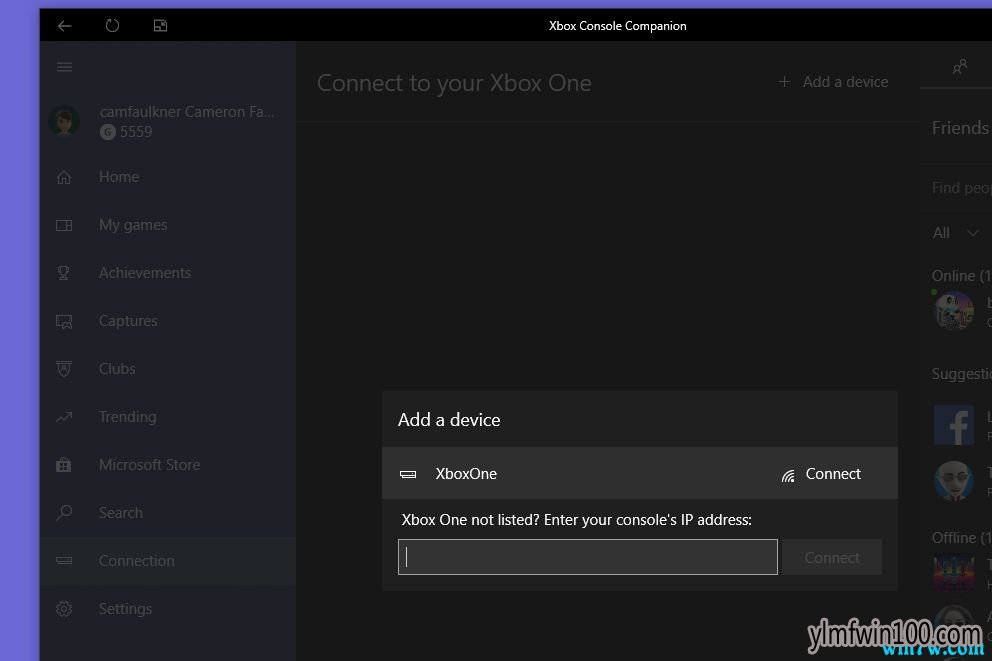992x661 pixels.
Task: Click the Captures screen icon
Action: 64,321
